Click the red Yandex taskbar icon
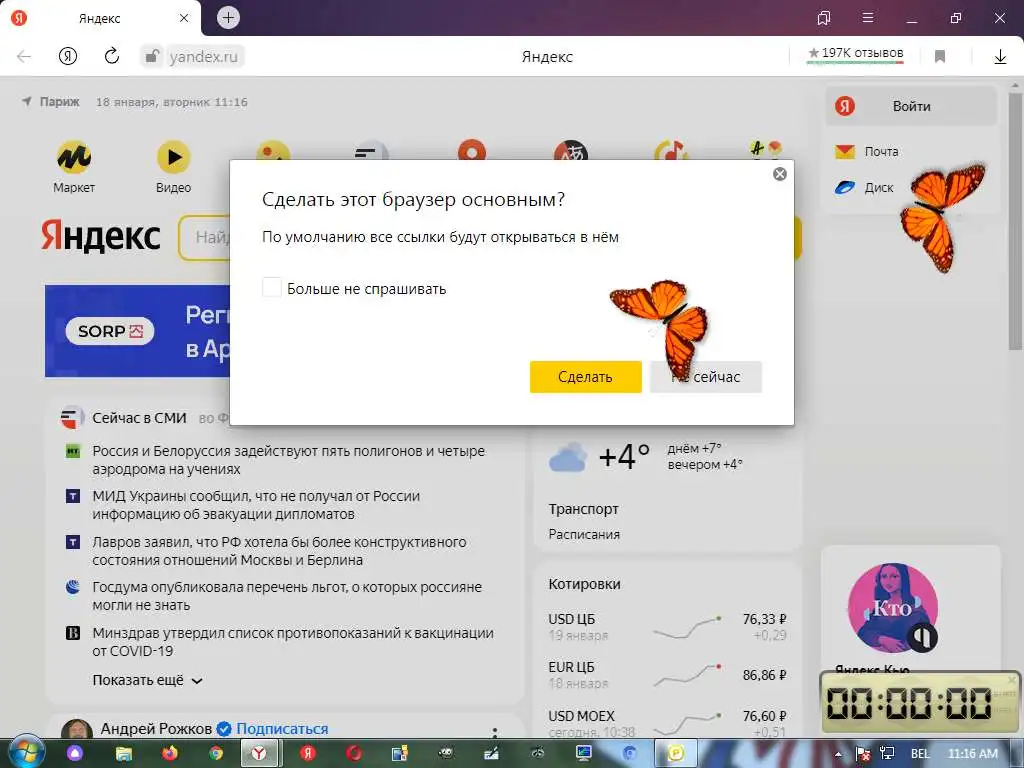The image size is (1024, 768). click(x=308, y=754)
